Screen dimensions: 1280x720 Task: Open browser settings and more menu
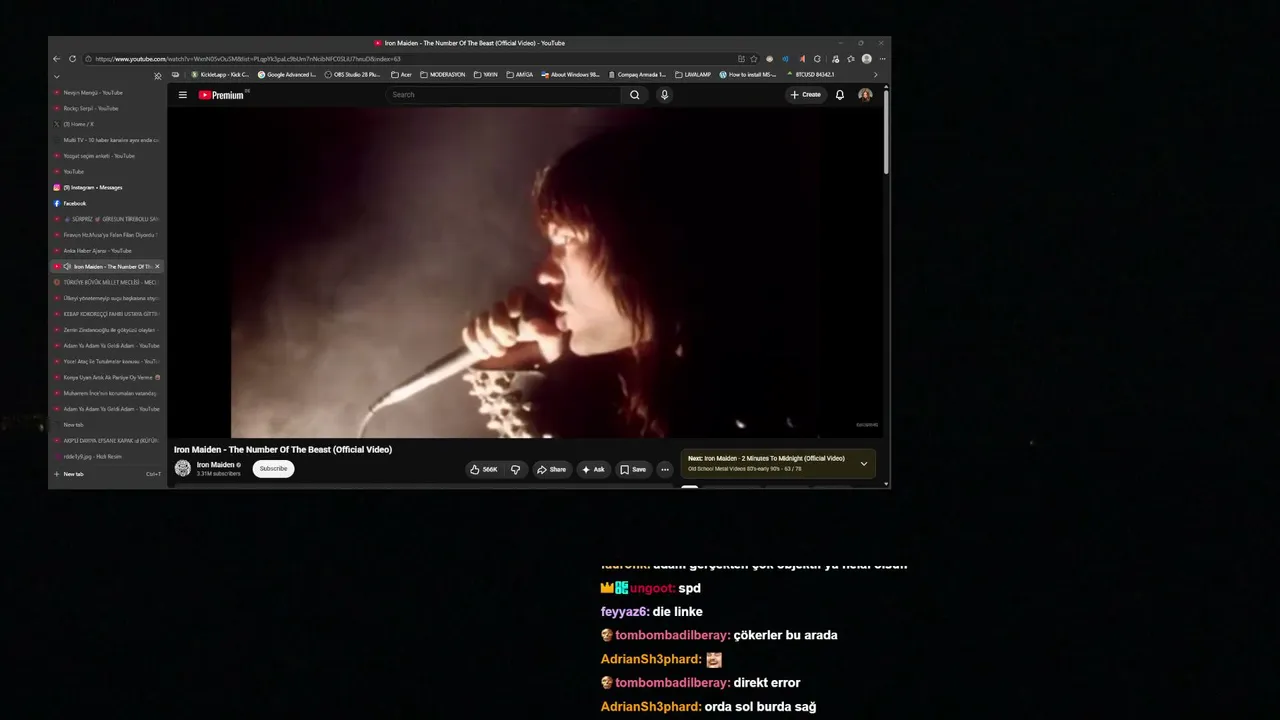(880, 59)
